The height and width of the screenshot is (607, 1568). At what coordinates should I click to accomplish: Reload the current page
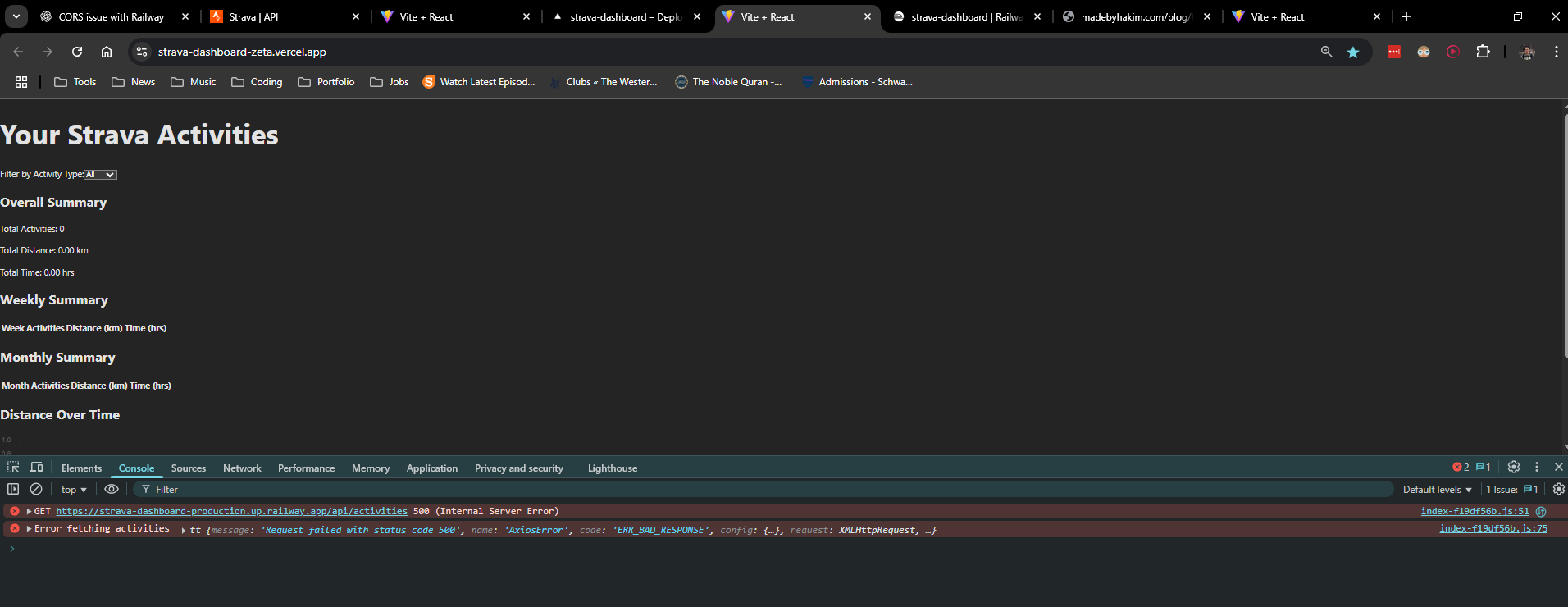coord(77,52)
